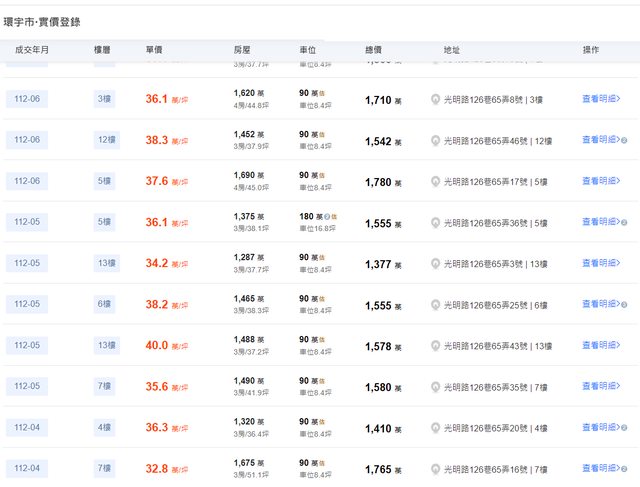Image resolution: width=640 pixels, height=487 pixels.
Task: Select the 12樓 floor badge
Action: (107, 141)
